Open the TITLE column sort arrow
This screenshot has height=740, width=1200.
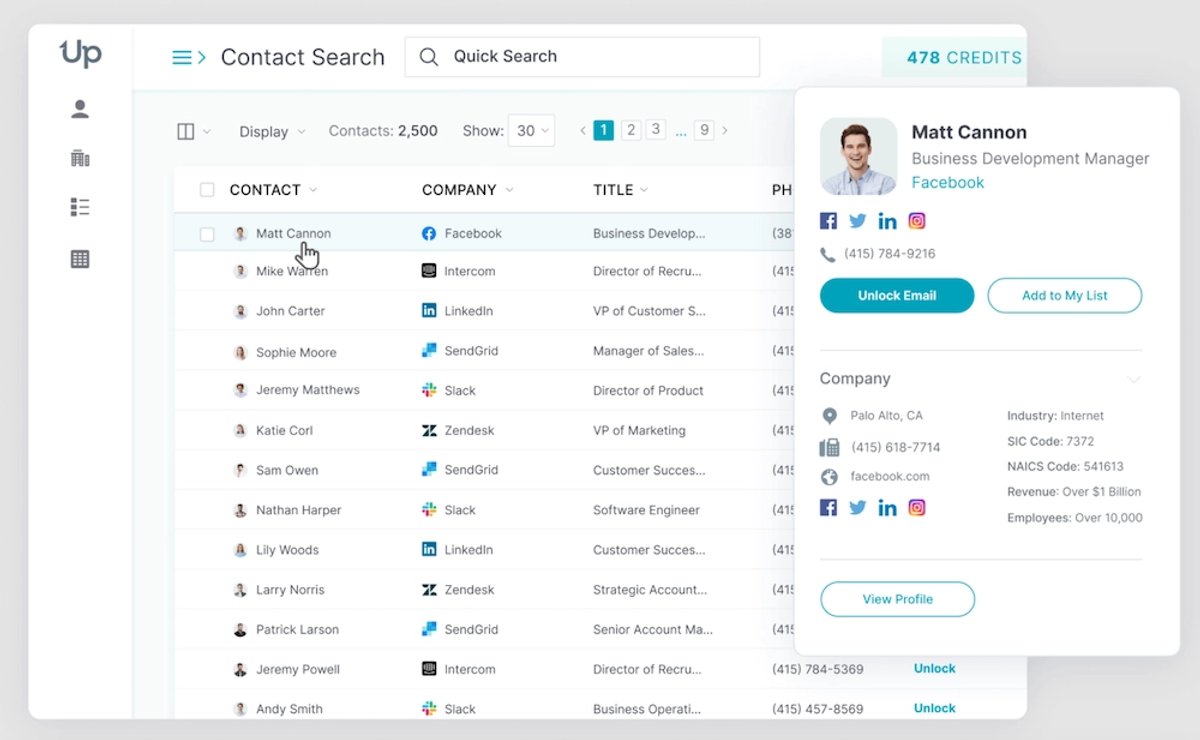(644, 190)
